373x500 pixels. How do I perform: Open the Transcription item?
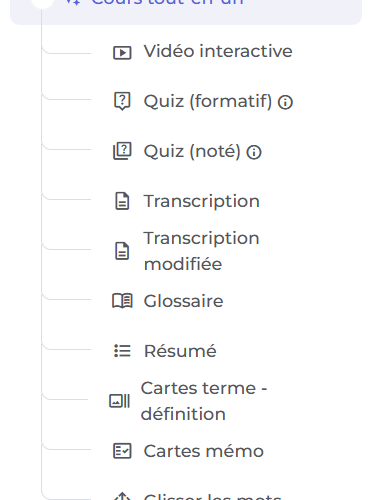[x=202, y=201]
